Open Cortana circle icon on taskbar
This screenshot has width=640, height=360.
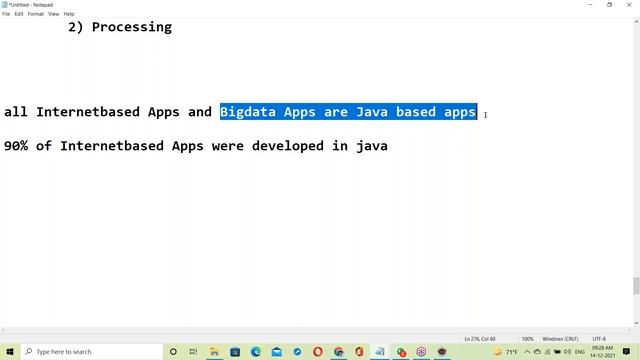[x=173, y=351]
